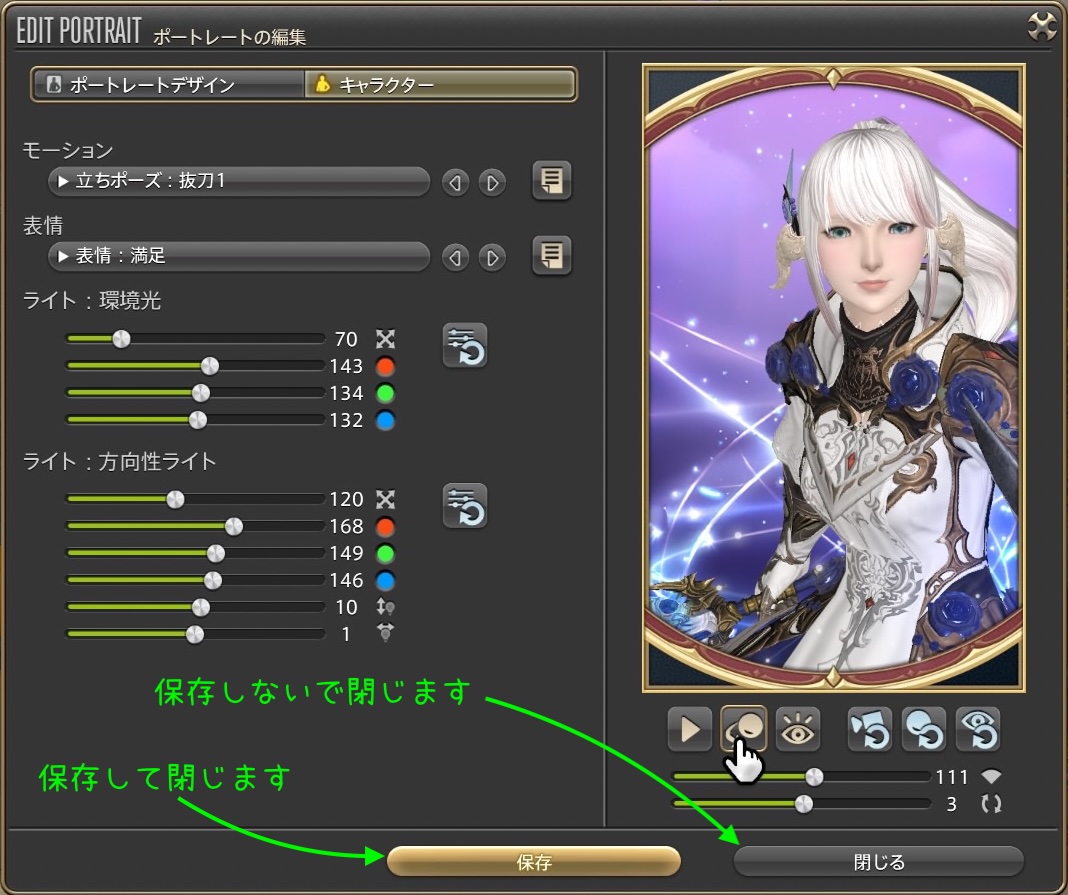This screenshot has height=895, width=1068.
Task: Toggle the eyes-toward-camera button
Action: click(x=797, y=729)
